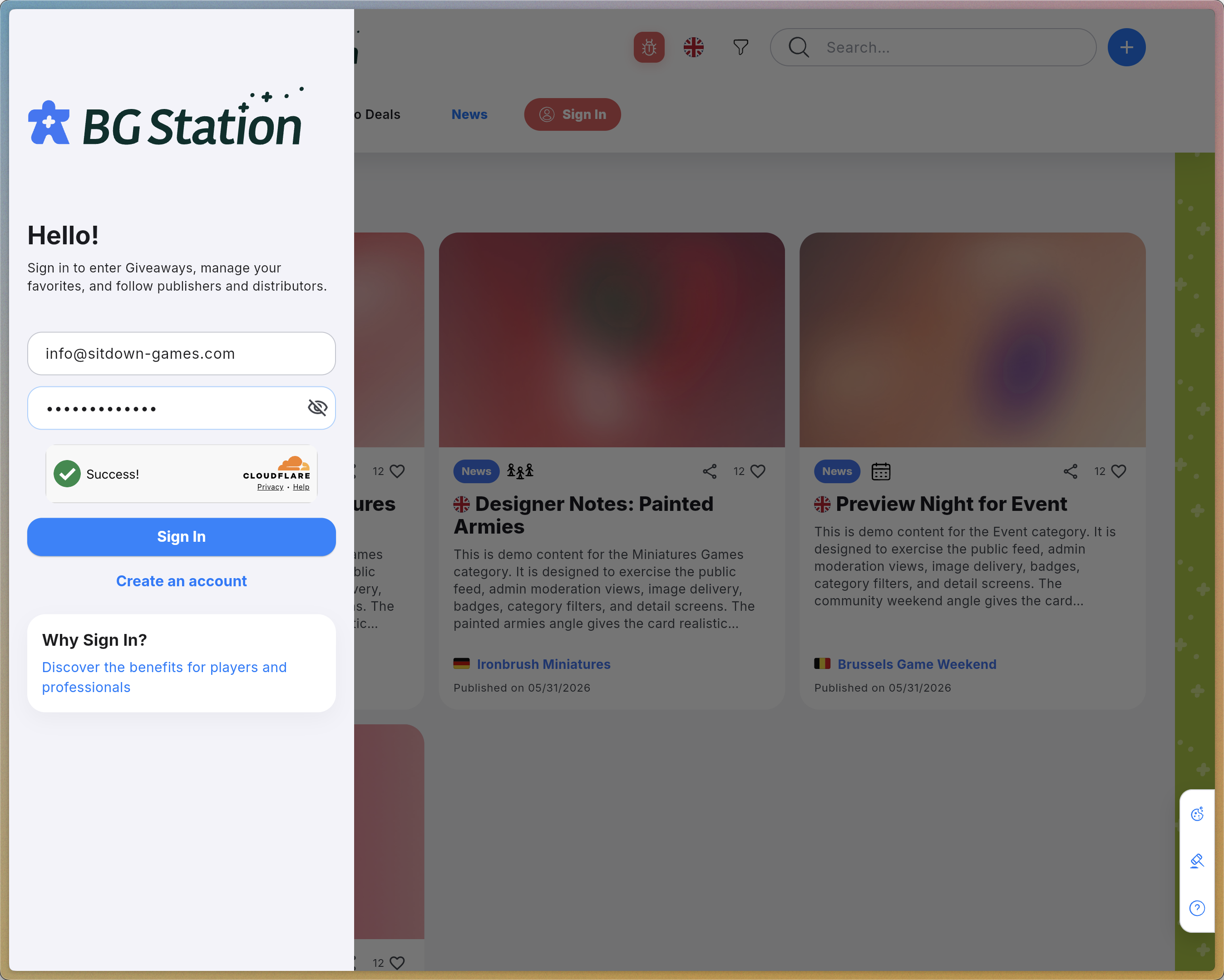Open Designer Notes card image
The height and width of the screenshot is (980, 1224).
click(612, 340)
